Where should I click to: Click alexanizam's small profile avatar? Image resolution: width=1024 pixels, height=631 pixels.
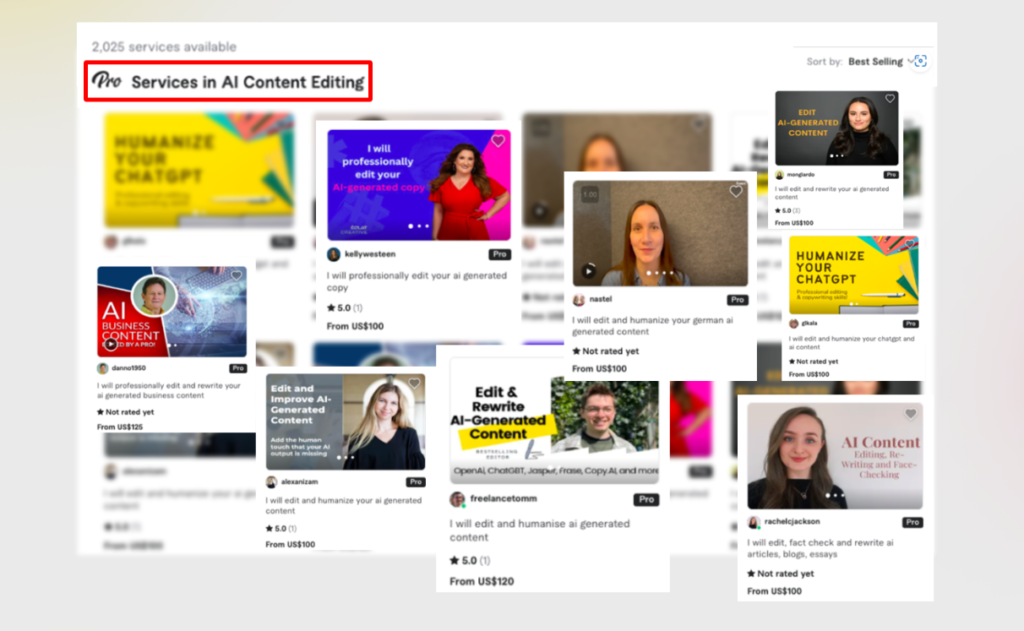[x=272, y=482]
